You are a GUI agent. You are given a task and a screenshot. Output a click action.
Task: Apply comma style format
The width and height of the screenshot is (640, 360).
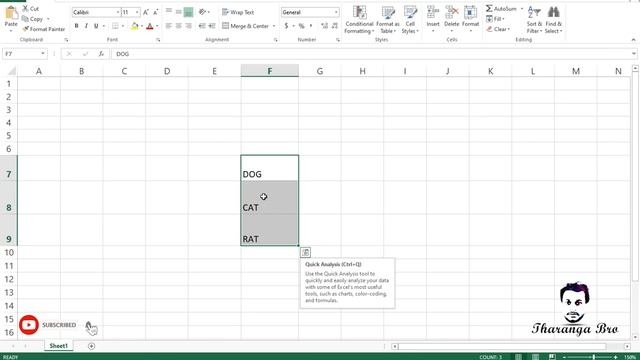311,26
